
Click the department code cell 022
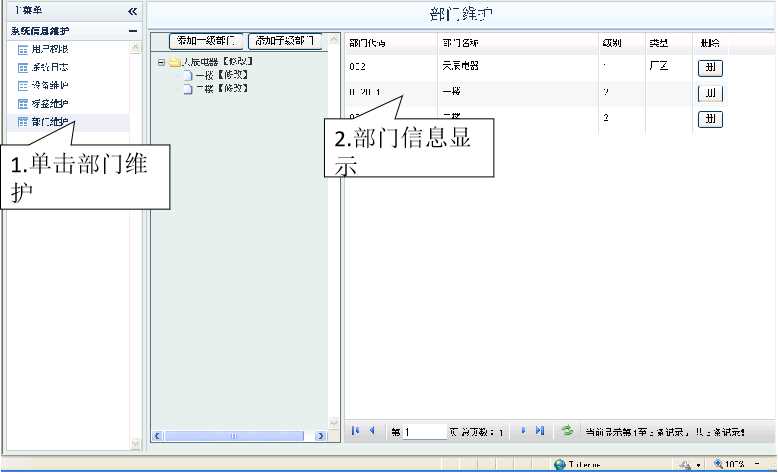[x=357, y=67]
